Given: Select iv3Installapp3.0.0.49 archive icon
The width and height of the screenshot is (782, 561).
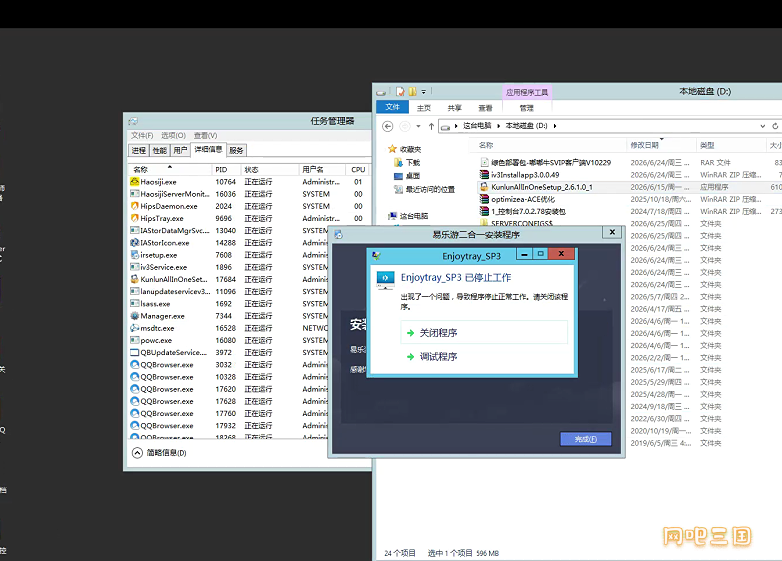Looking at the screenshot, I should click(x=484, y=175).
